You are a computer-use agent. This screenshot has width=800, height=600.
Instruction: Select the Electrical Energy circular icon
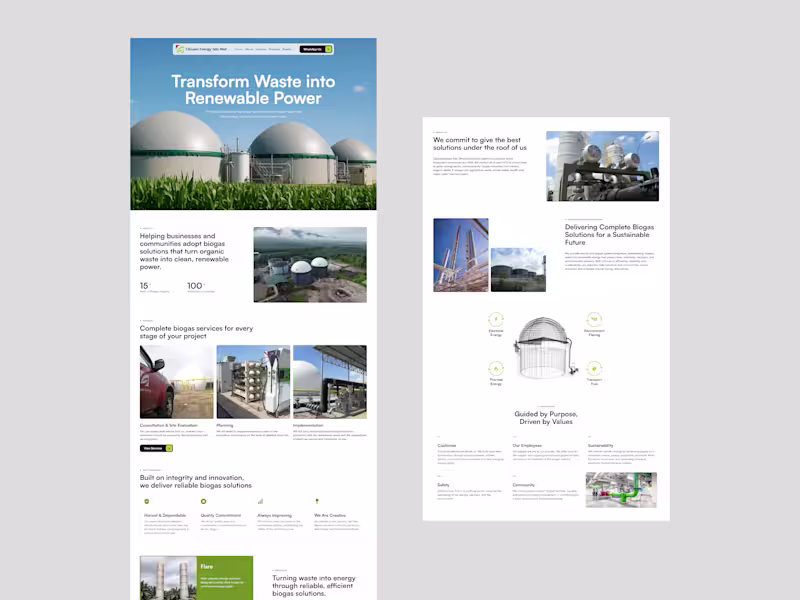click(x=495, y=317)
